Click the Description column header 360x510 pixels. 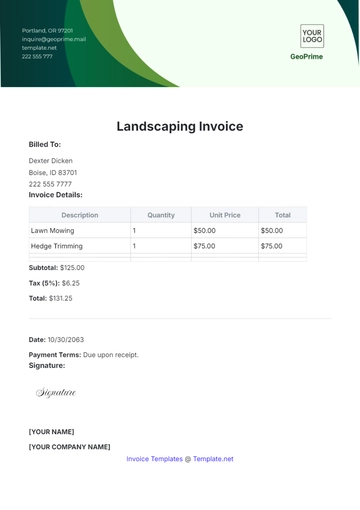click(80, 215)
